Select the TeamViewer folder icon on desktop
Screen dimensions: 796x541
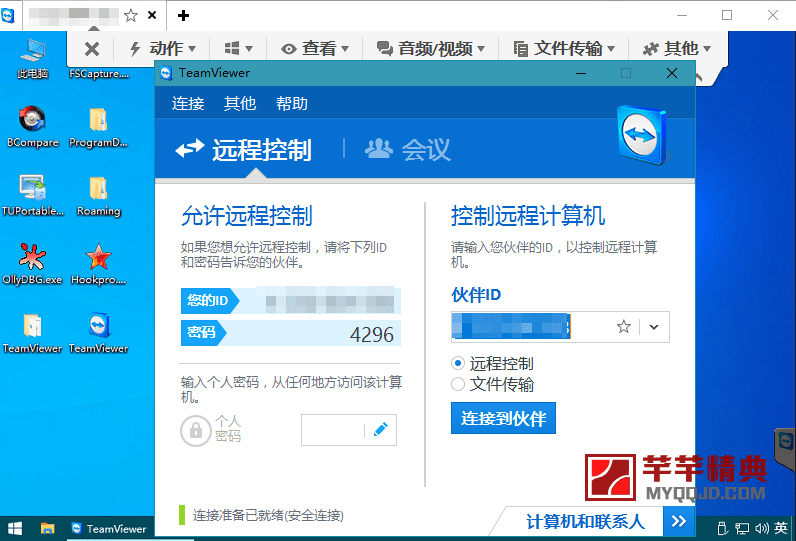click(x=32, y=332)
